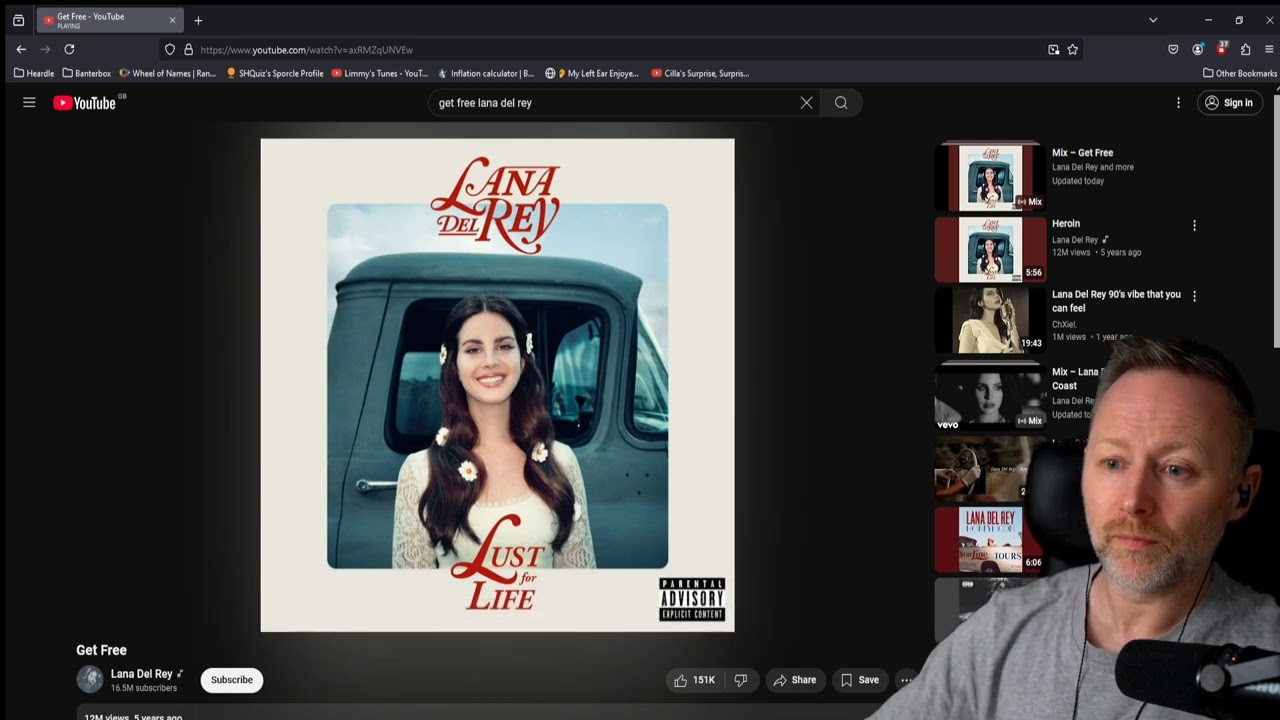Open Heroin video options menu
1280x720 pixels.
(x=1194, y=226)
